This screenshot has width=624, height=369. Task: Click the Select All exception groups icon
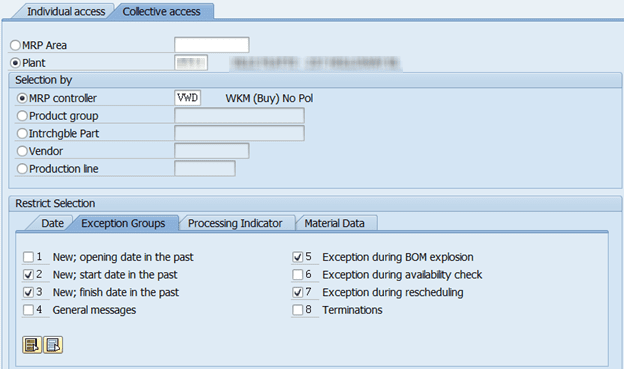tap(32, 345)
